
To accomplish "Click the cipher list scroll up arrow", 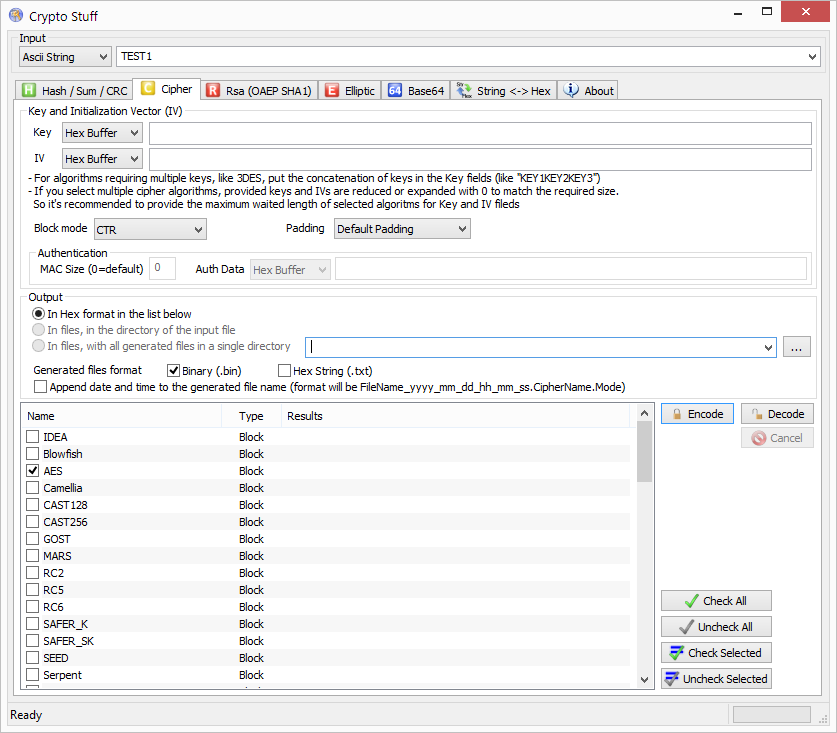I will tap(644, 413).
